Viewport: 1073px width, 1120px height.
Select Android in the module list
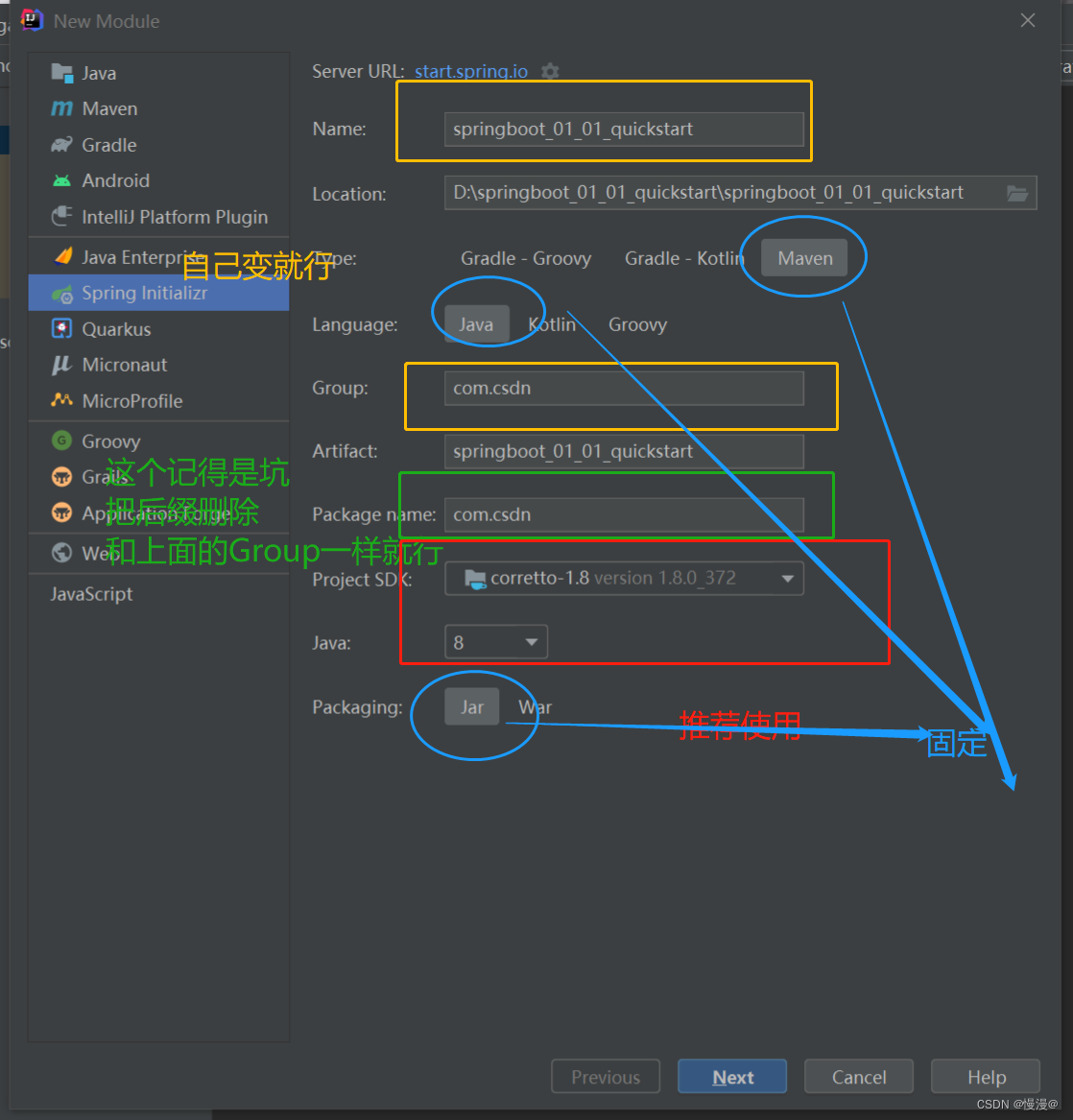(x=158, y=180)
